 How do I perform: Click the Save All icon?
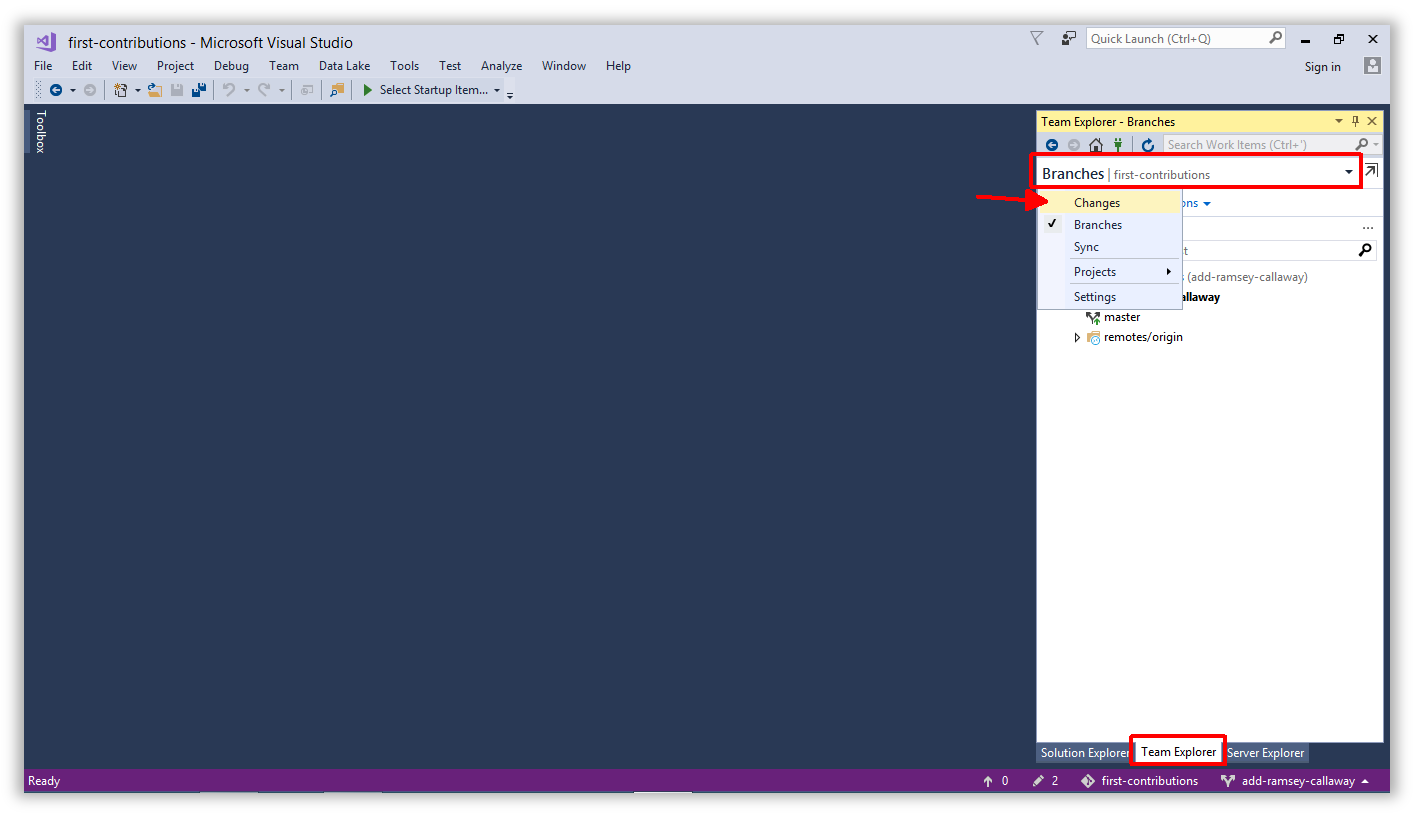pos(199,90)
